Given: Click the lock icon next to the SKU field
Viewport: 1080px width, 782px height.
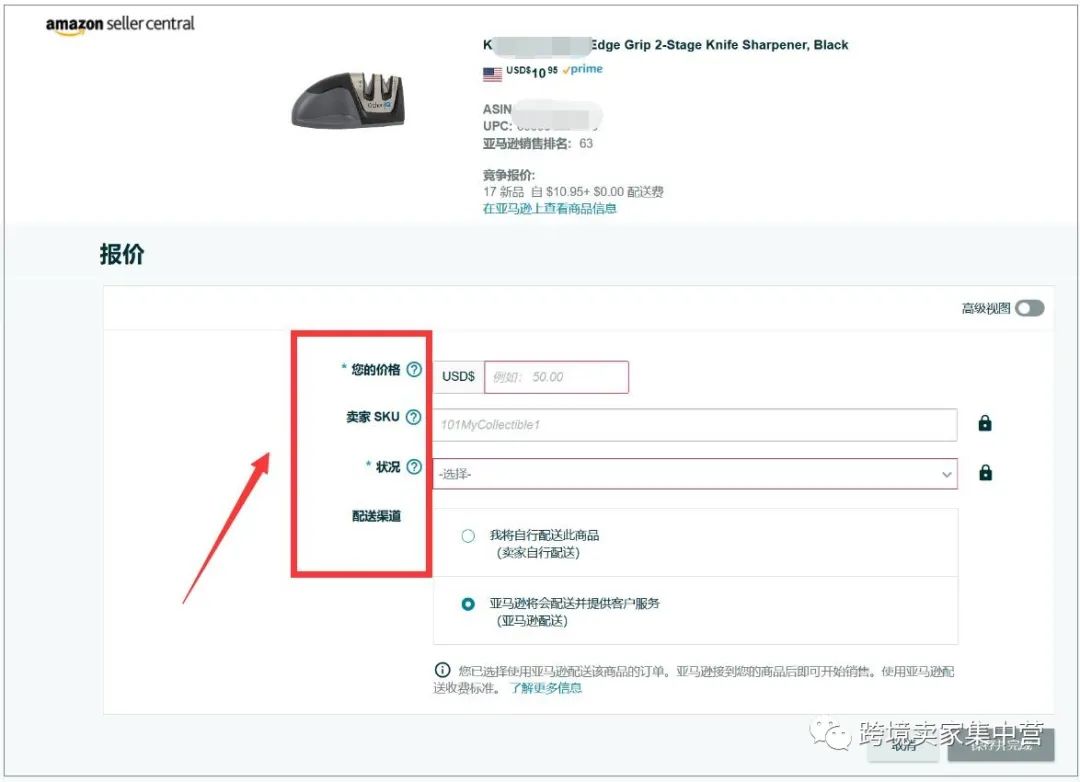Looking at the screenshot, I should click(984, 423).
